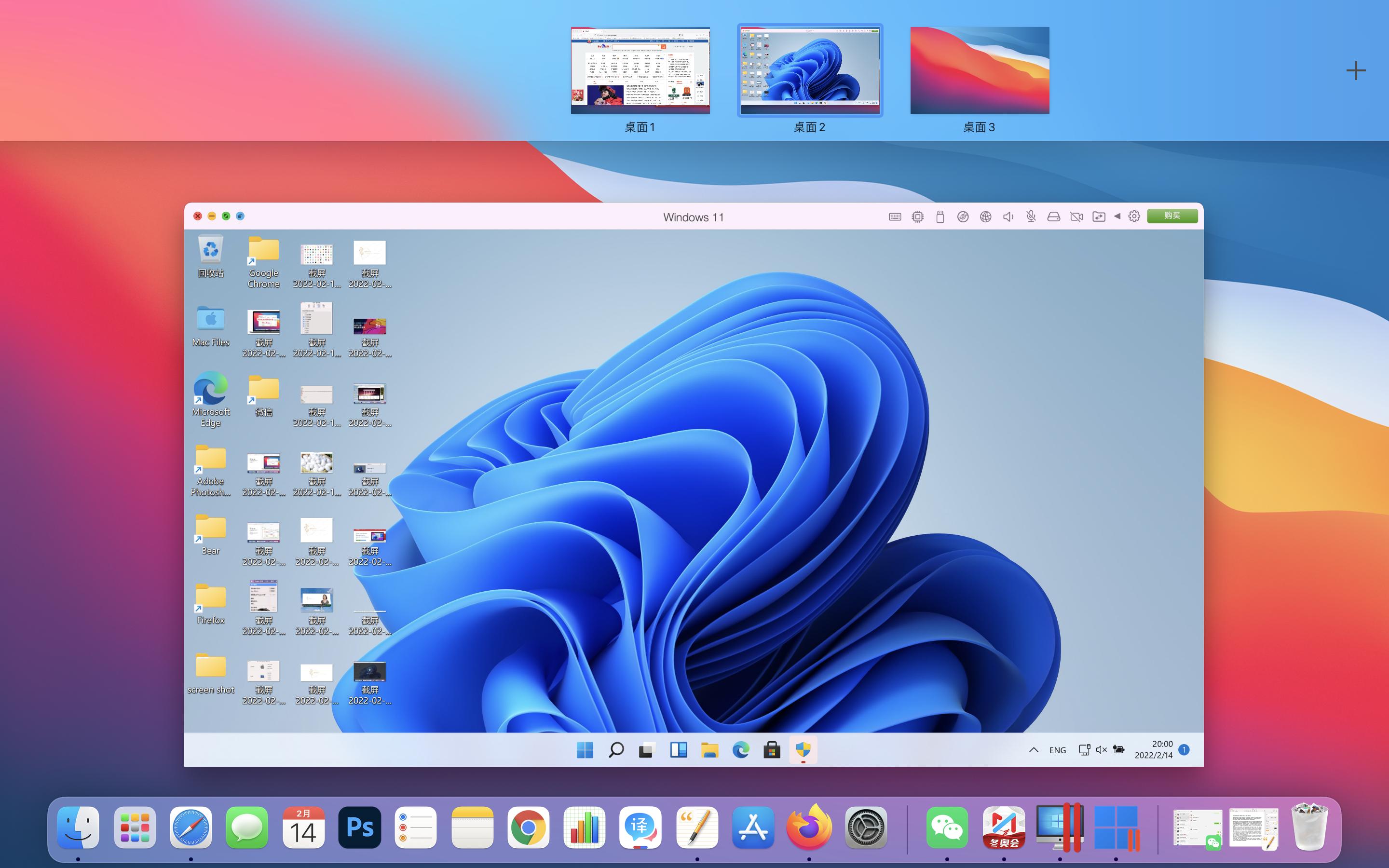Screen dimensions: 1389x868
Task: Click the CPU chip icon in Parallels toolbar
Action: pos(918,217)
